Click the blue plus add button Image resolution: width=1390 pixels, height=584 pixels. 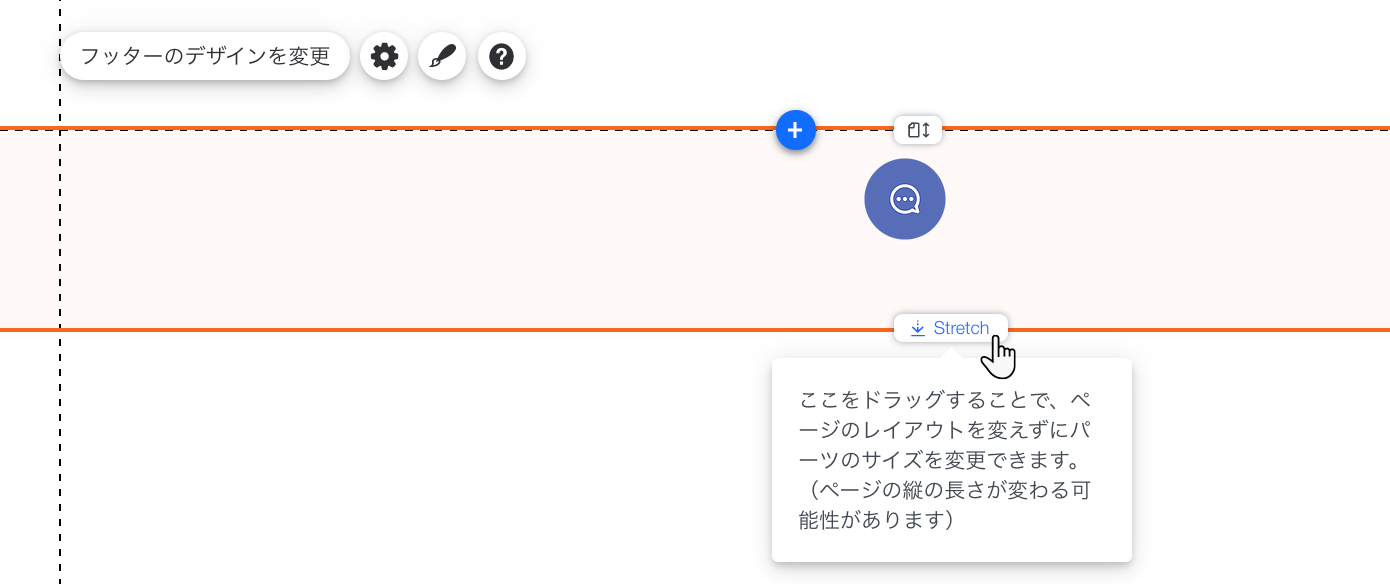pyautogui.click(x=795, y=130)
